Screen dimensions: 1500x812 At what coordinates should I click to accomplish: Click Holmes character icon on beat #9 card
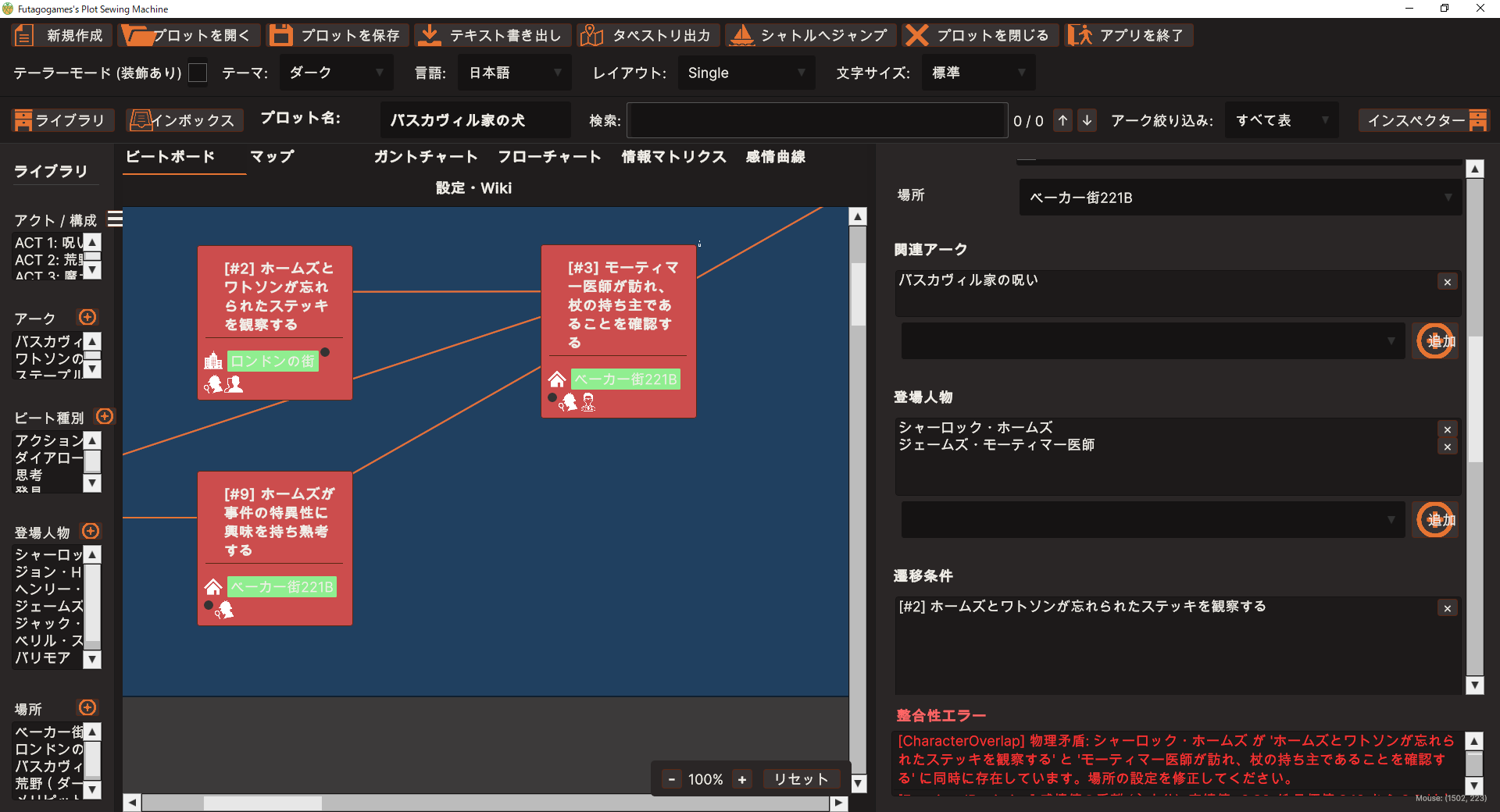[x=225, y=610]
